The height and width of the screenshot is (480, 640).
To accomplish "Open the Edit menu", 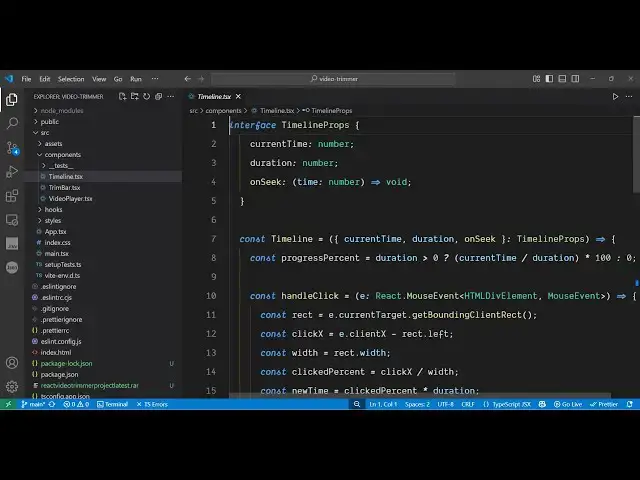I will pyautogui.click(x=44, y=79).
